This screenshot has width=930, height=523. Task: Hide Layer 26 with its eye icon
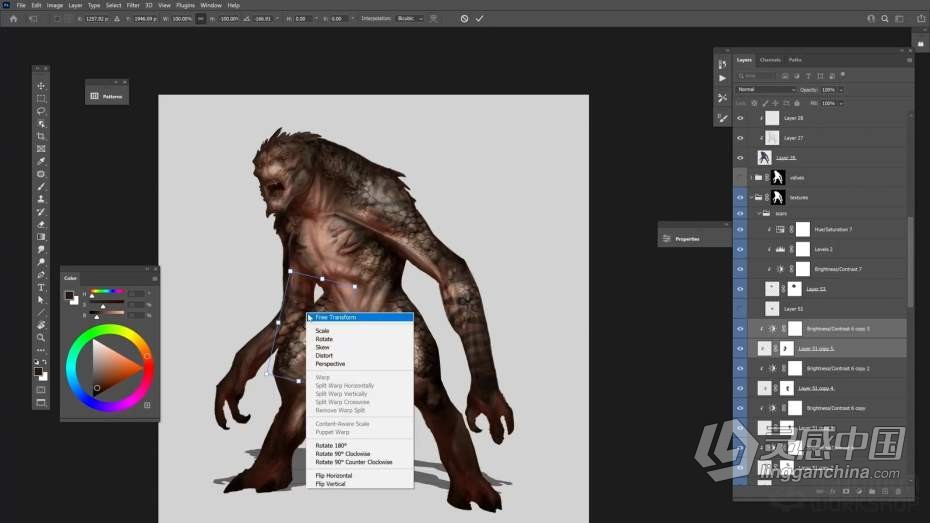(740, 158)
